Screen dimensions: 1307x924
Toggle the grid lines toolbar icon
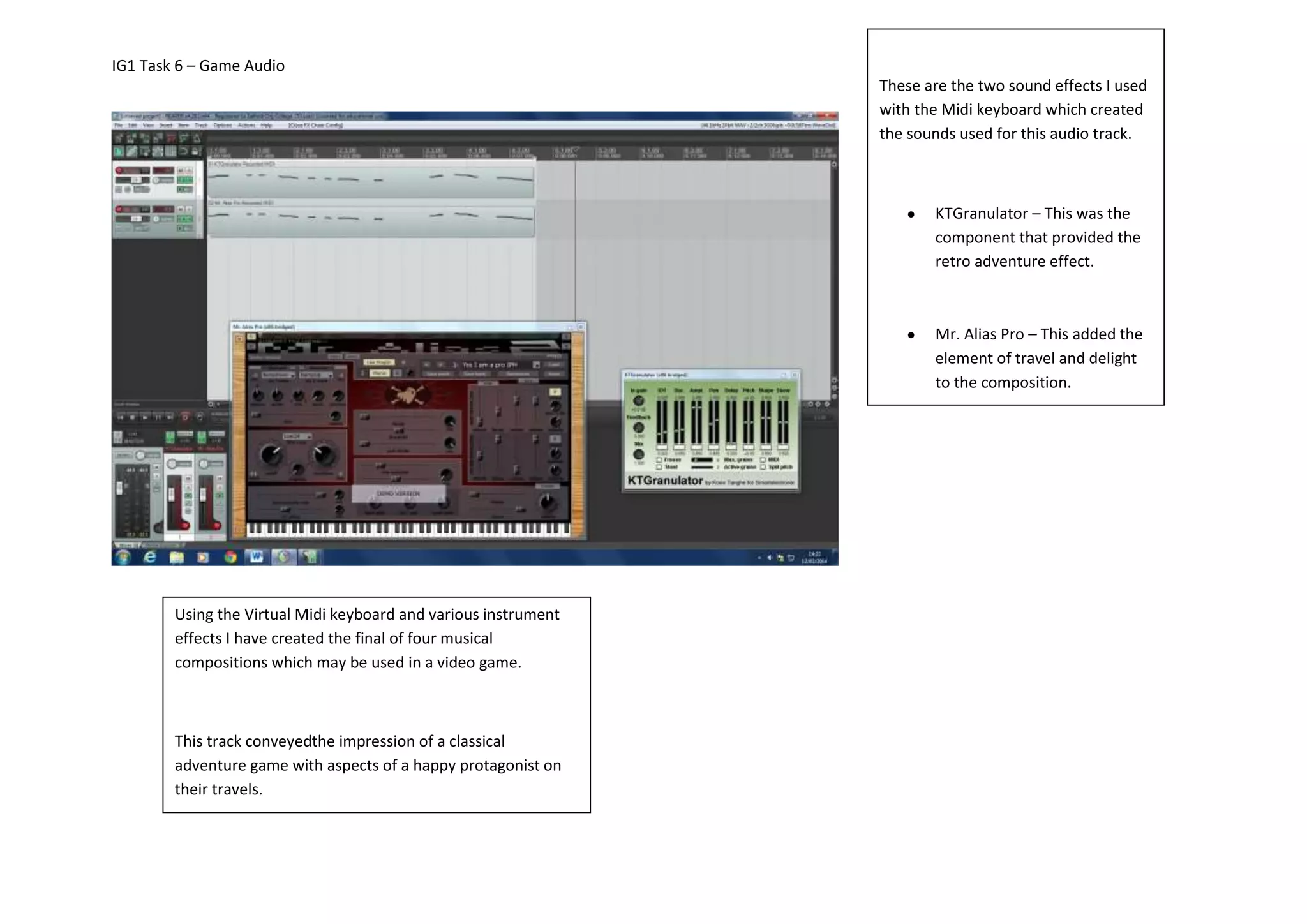point(170,151)
